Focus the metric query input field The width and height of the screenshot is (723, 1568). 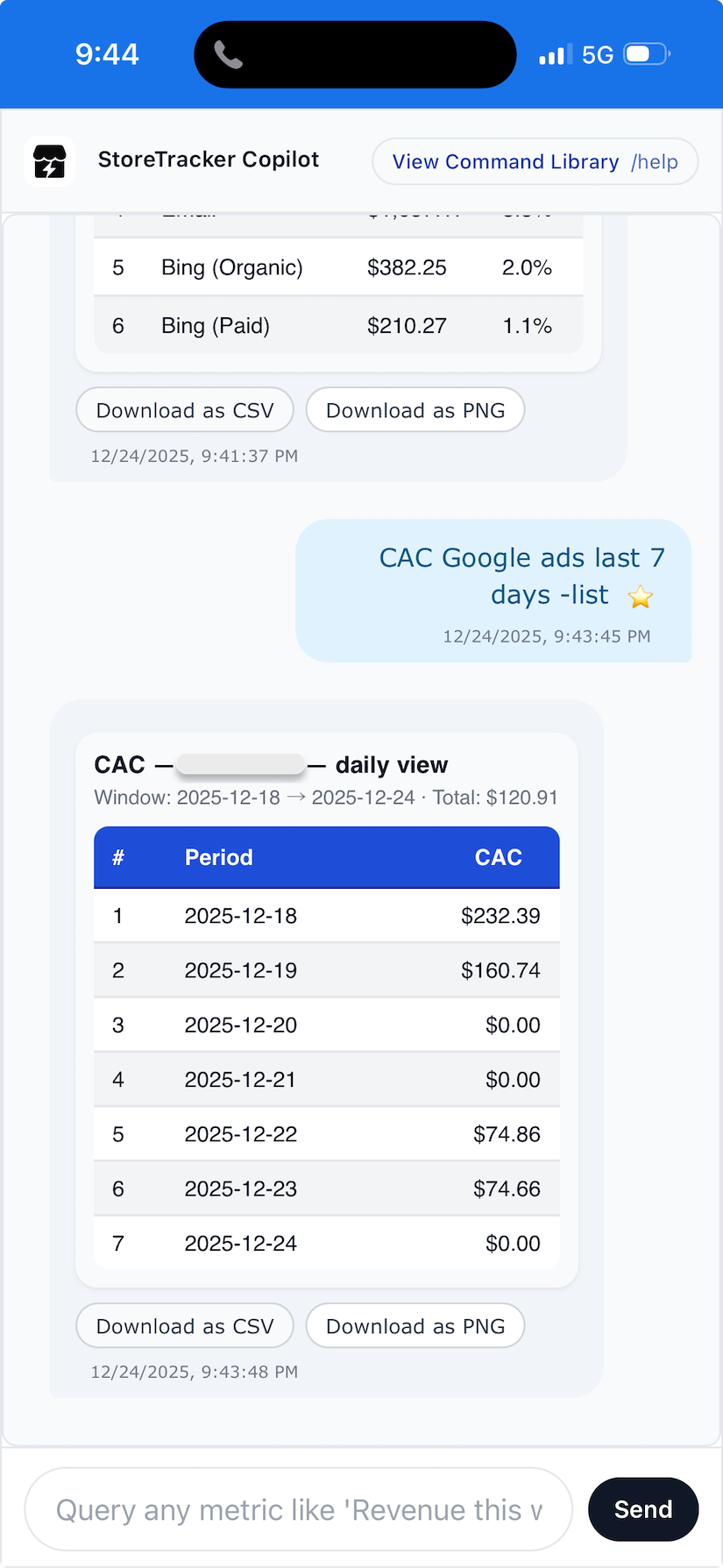click(x=299, y=1509)
